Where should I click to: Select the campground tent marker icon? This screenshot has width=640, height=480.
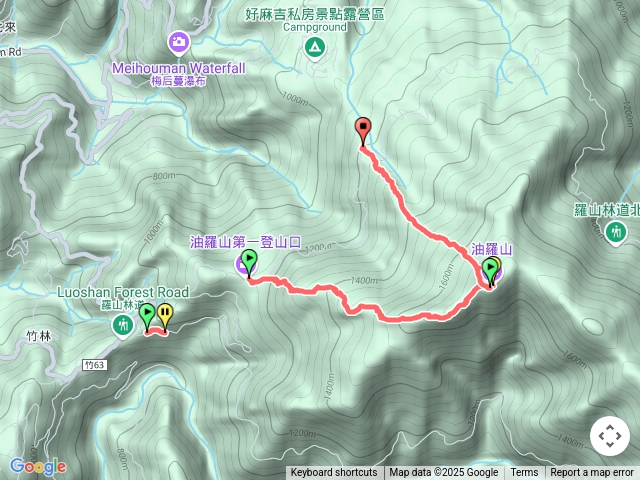314,49
